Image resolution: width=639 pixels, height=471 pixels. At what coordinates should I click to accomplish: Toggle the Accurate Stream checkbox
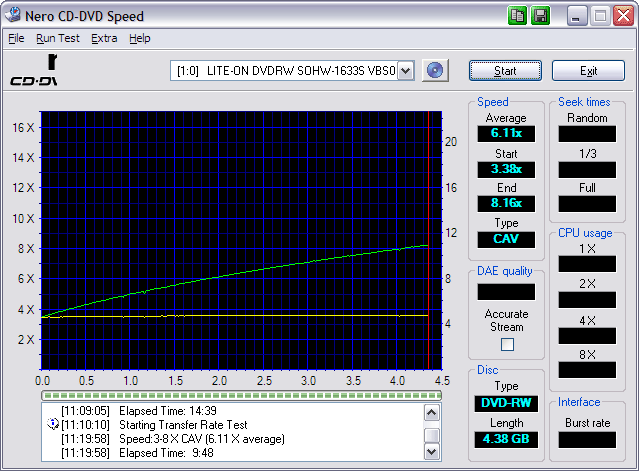507,344
